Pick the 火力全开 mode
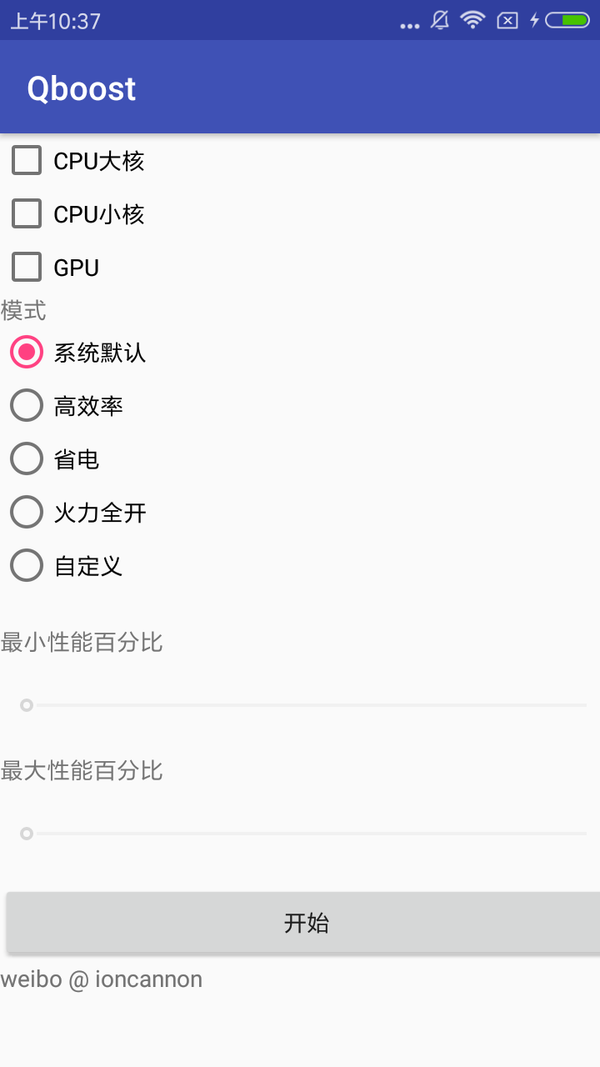This screenshot has height=1067, width=600. click(27, 512)
